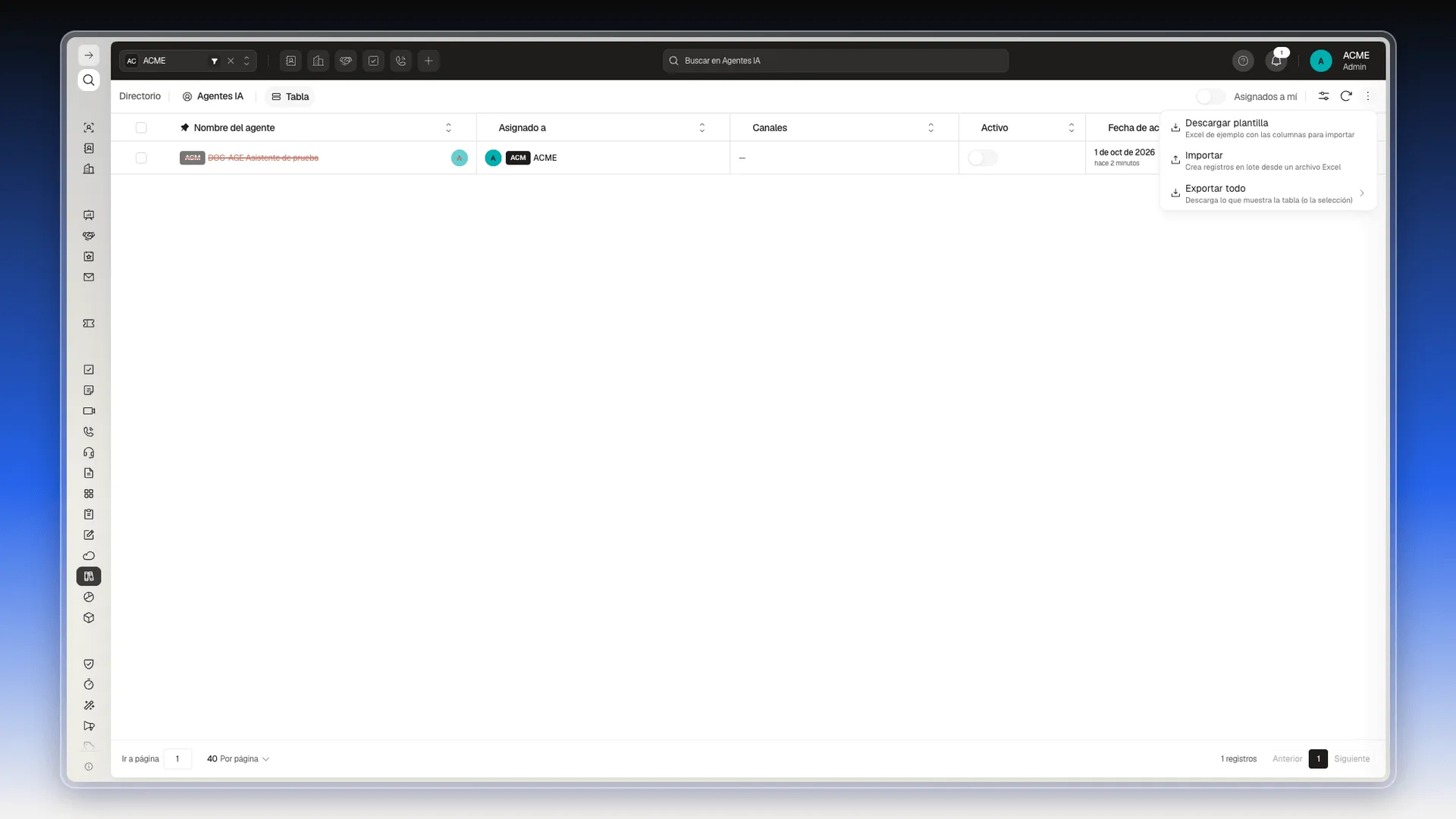The image size is (1456, 819).
Task: Click the Siguiente pagination button
Action: [x=1351, y=759]
